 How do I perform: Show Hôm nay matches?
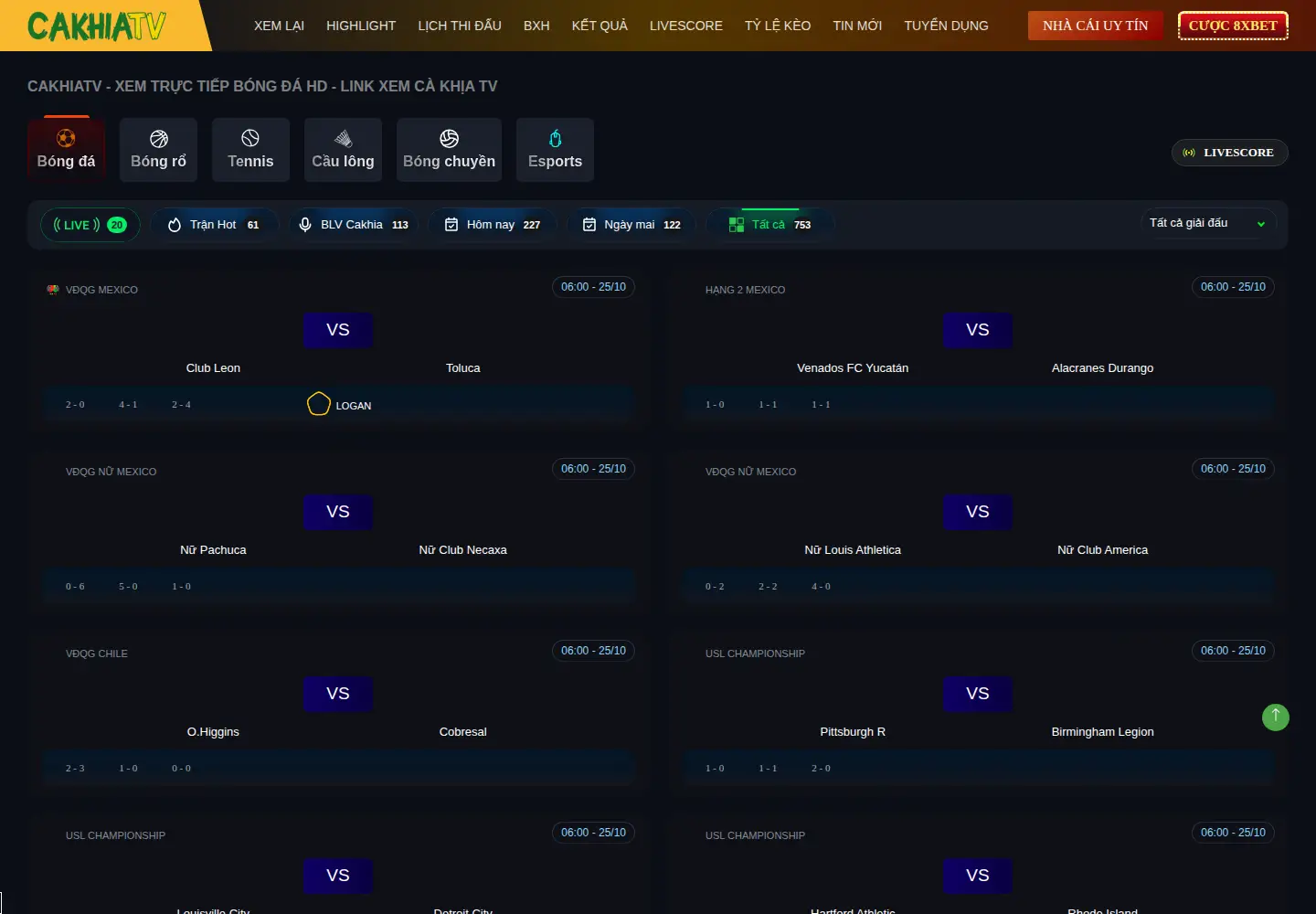click(x=493, y=225)
